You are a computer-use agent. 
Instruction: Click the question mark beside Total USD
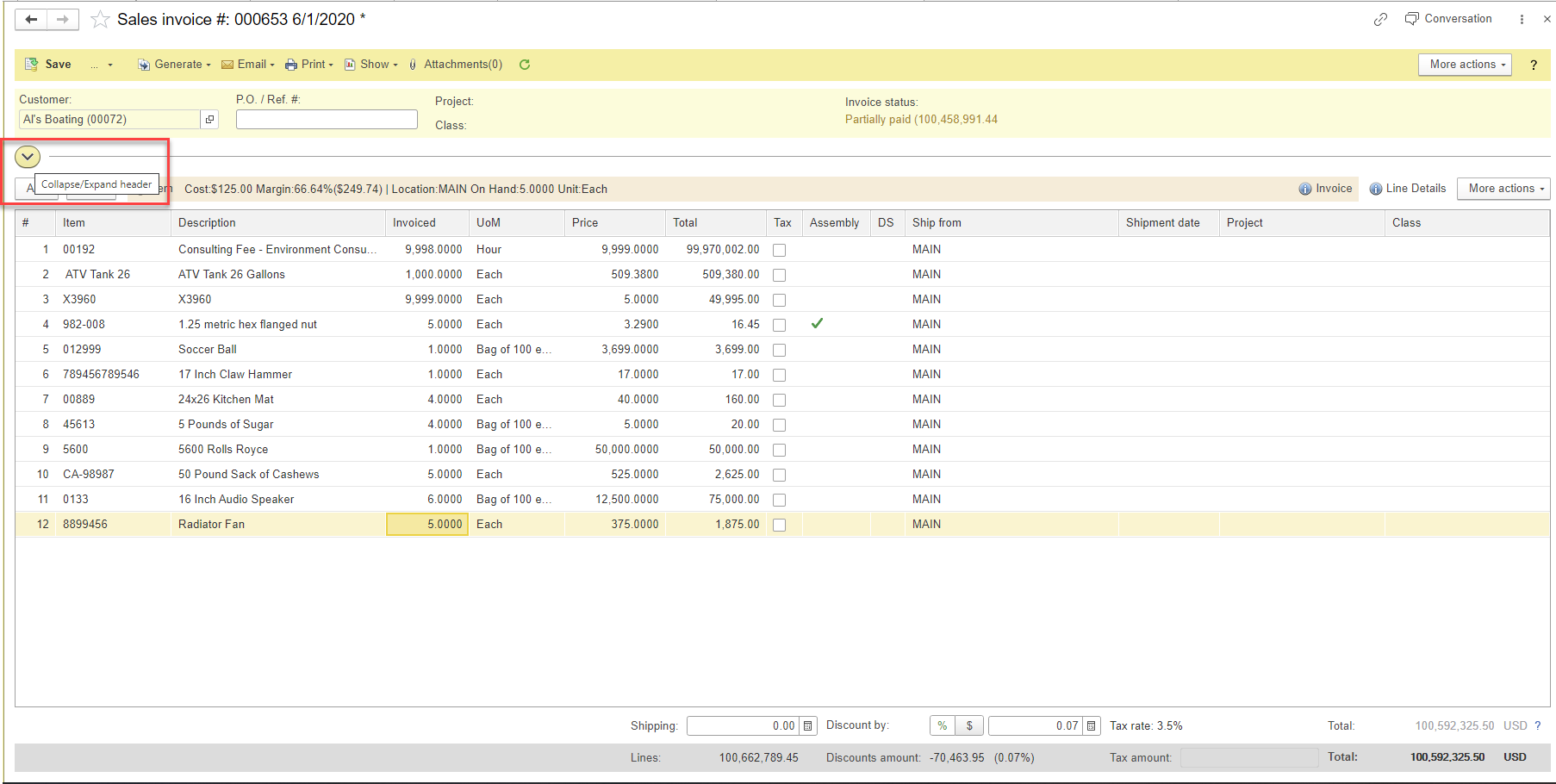(x=1538, y=725)
